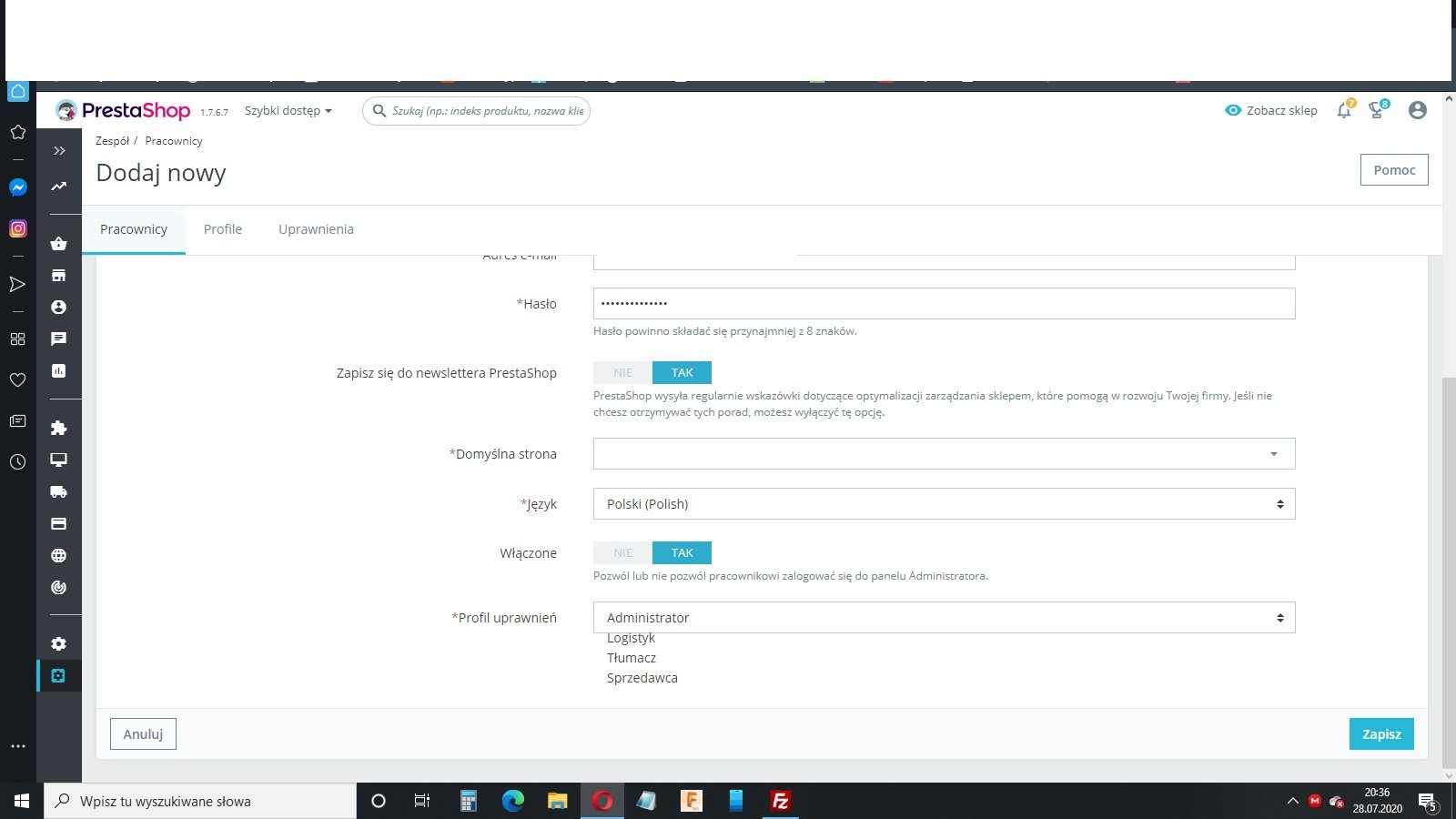Screen dimensions: 1456x819
Task: Open Shop parameters gear icon in sidebar
Action: click(x=59, y=643)
